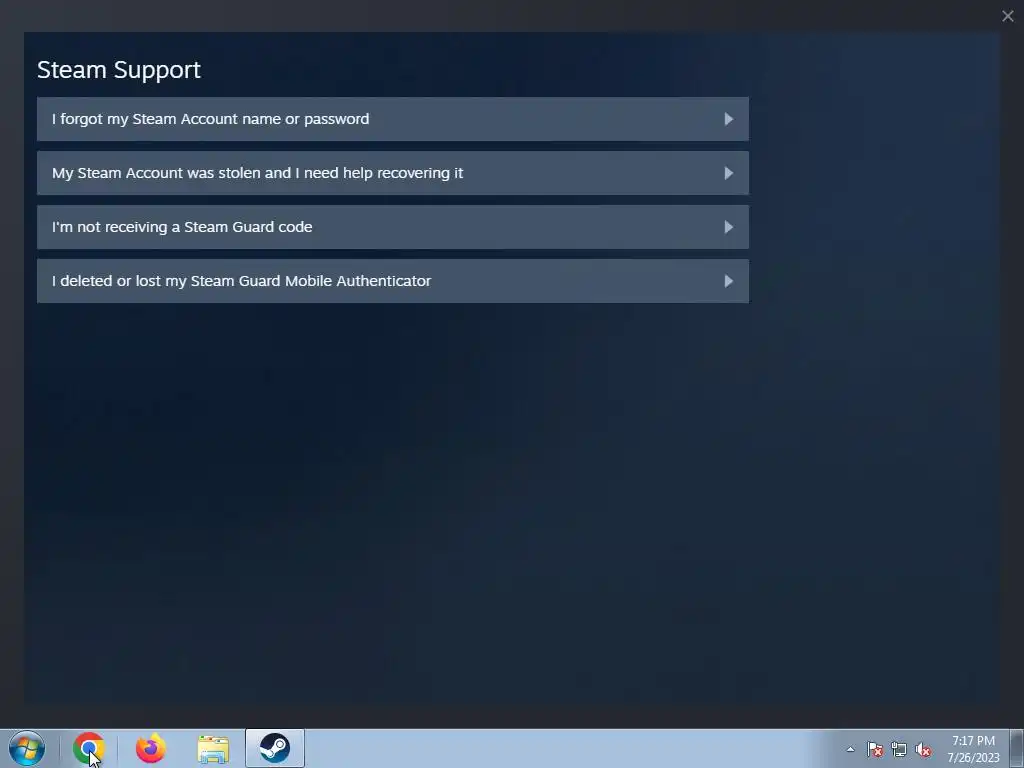Show hidden system tray icons

(x=850, y=749)
